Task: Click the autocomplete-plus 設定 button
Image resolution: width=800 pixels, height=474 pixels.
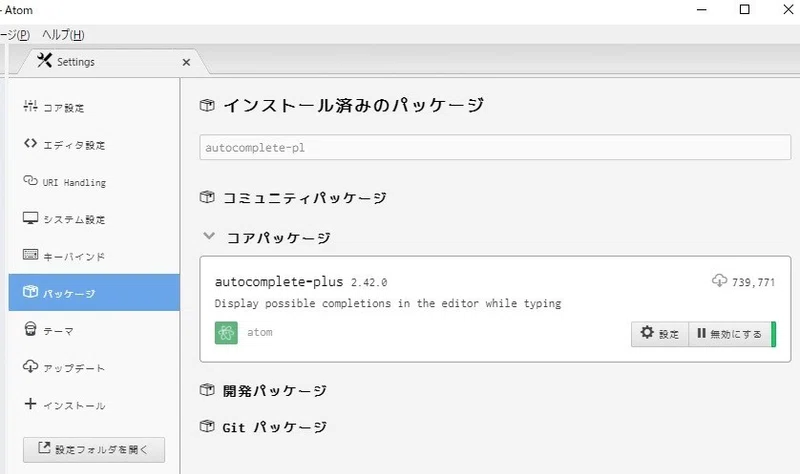Action: point(660,334)
